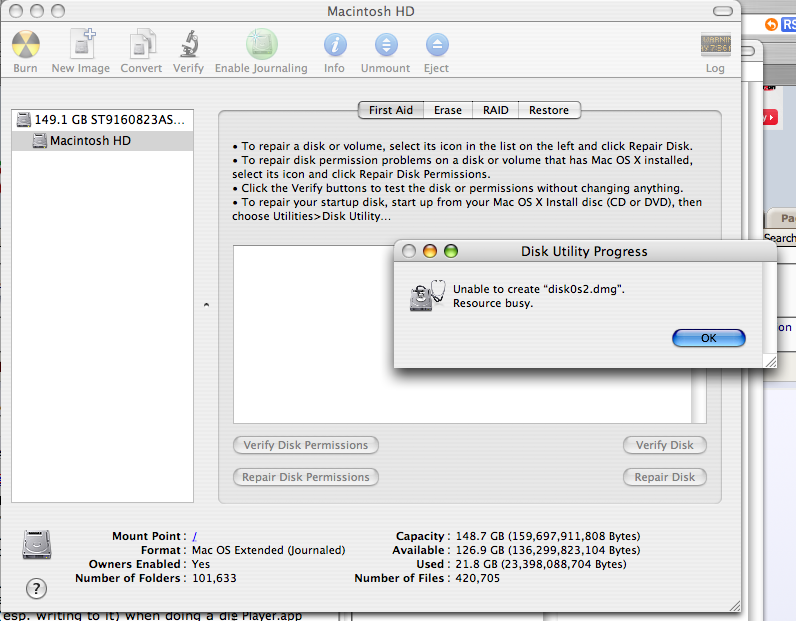Open the Restore tab
The height and width of the screenshot is (621, 796).
click(549, 110)
